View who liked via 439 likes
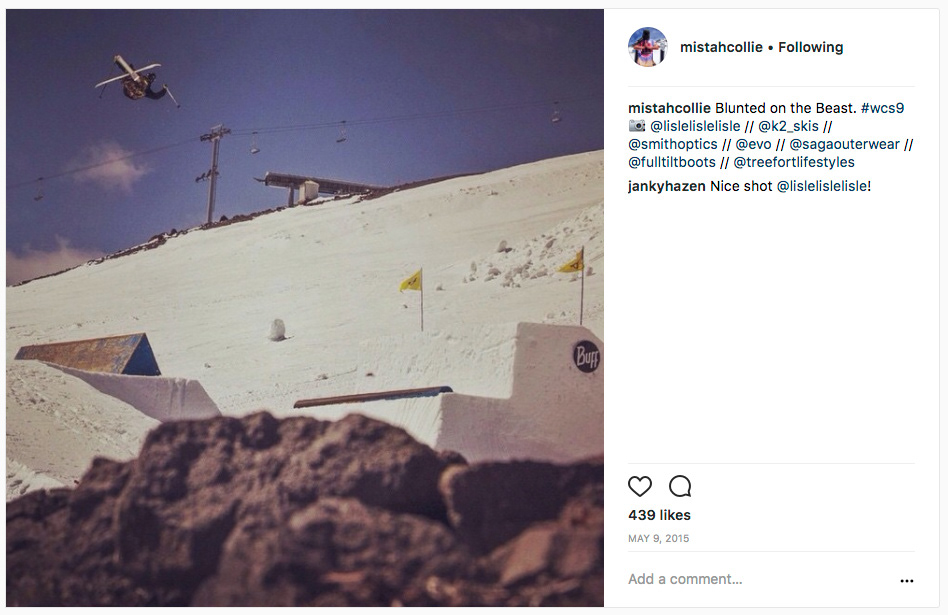This screenshot has width=948, height=615. click(659, 515)
